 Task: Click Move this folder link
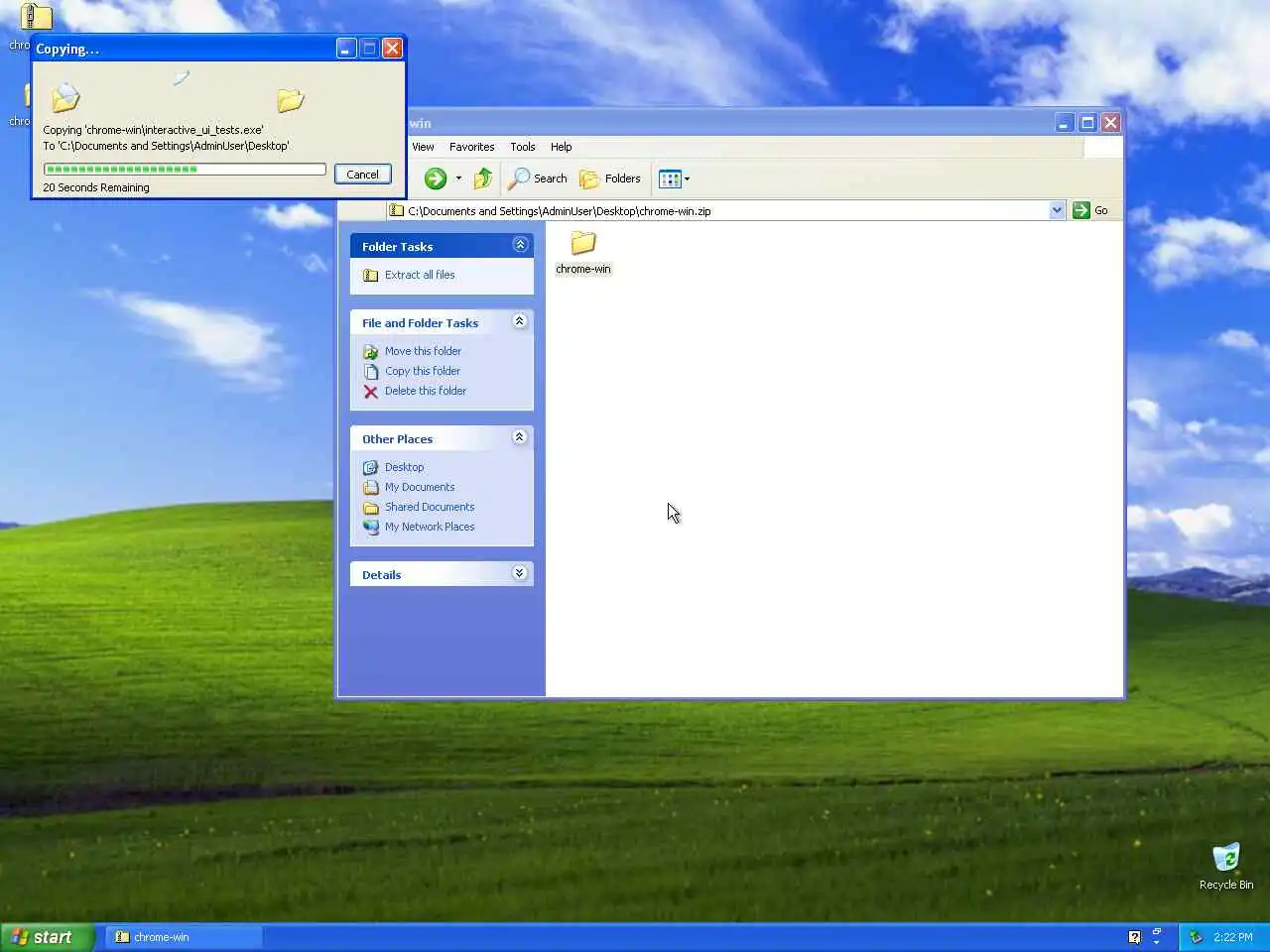(x=423, y=351)
